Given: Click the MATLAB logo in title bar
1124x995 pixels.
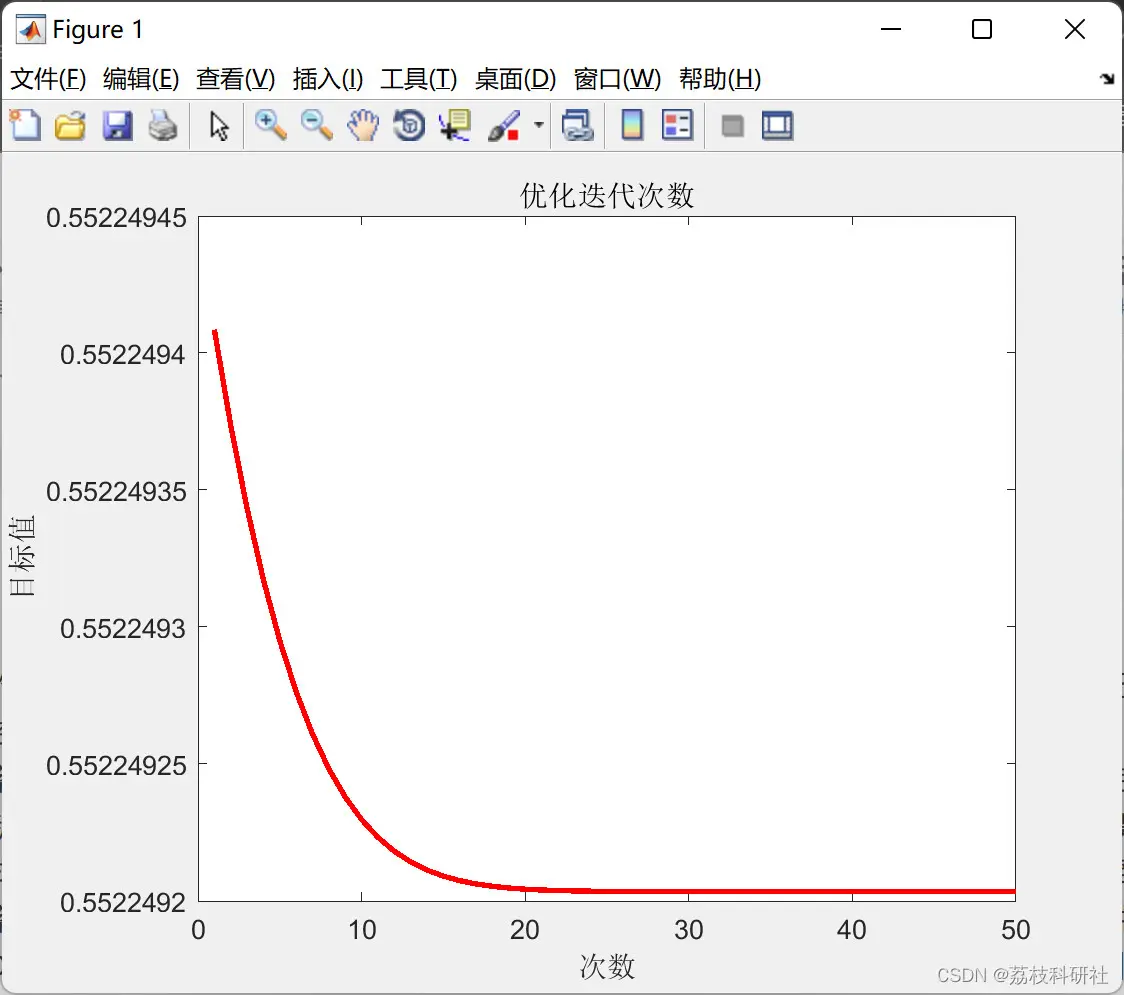Looking at the screenshot, I should click(31, 29).
